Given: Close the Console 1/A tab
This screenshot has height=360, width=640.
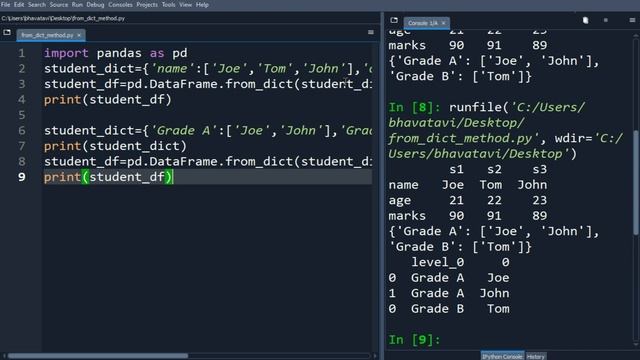Looking at the screenshot, I should (x=444, y=23).
